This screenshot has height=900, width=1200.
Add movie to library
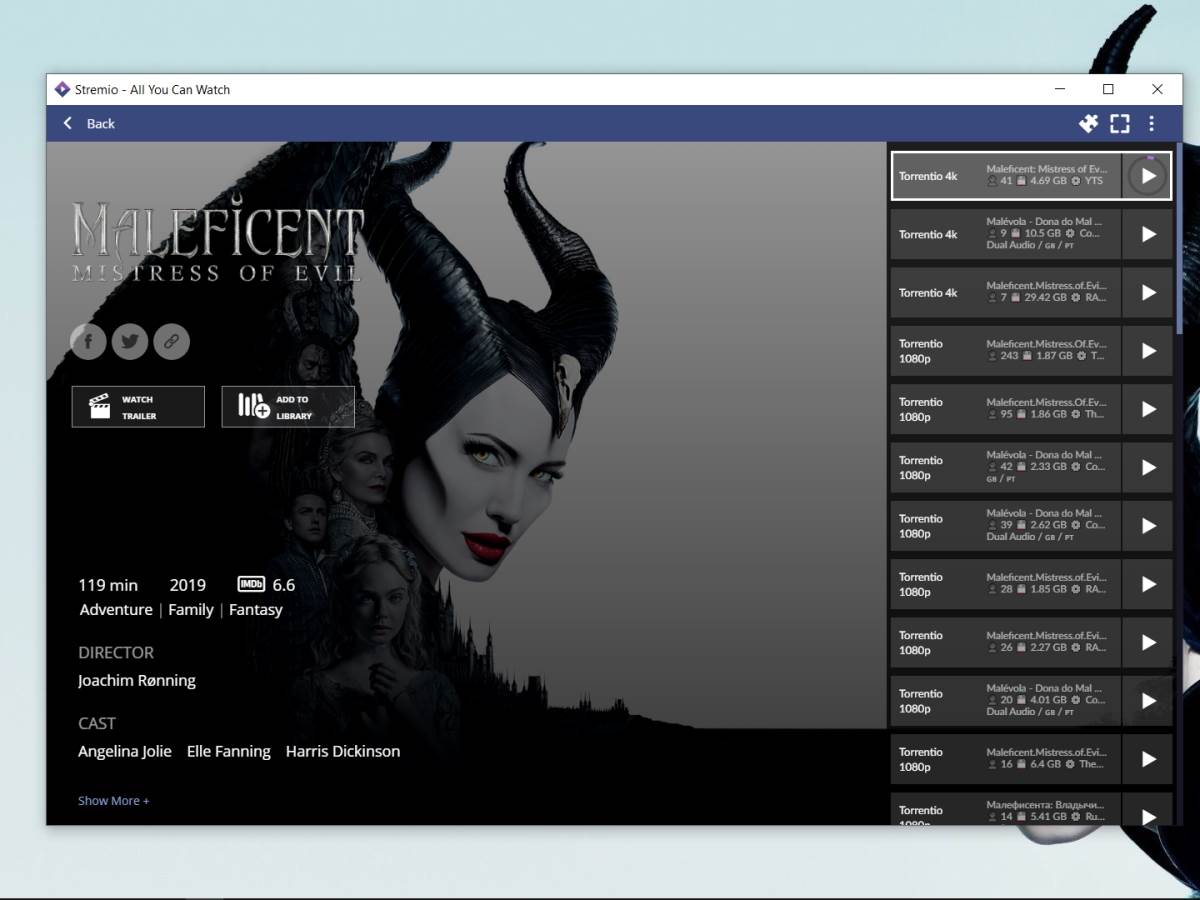pos(288,407)
